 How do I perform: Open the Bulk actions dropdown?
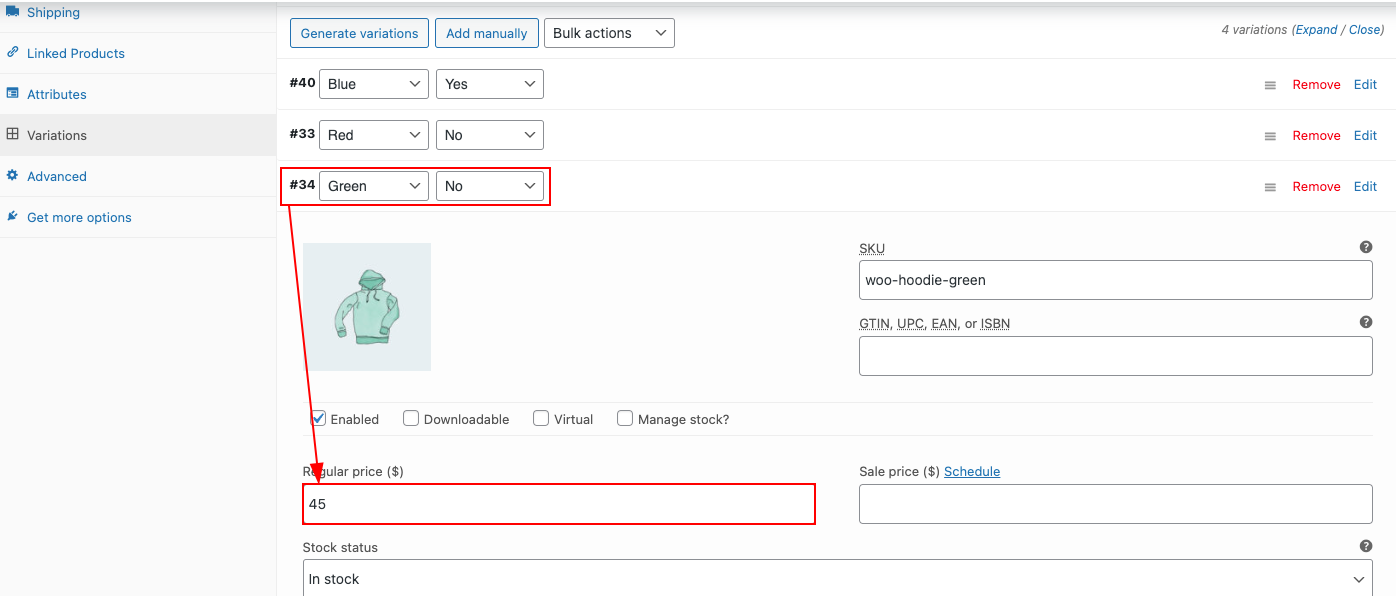tap(610, 33)
